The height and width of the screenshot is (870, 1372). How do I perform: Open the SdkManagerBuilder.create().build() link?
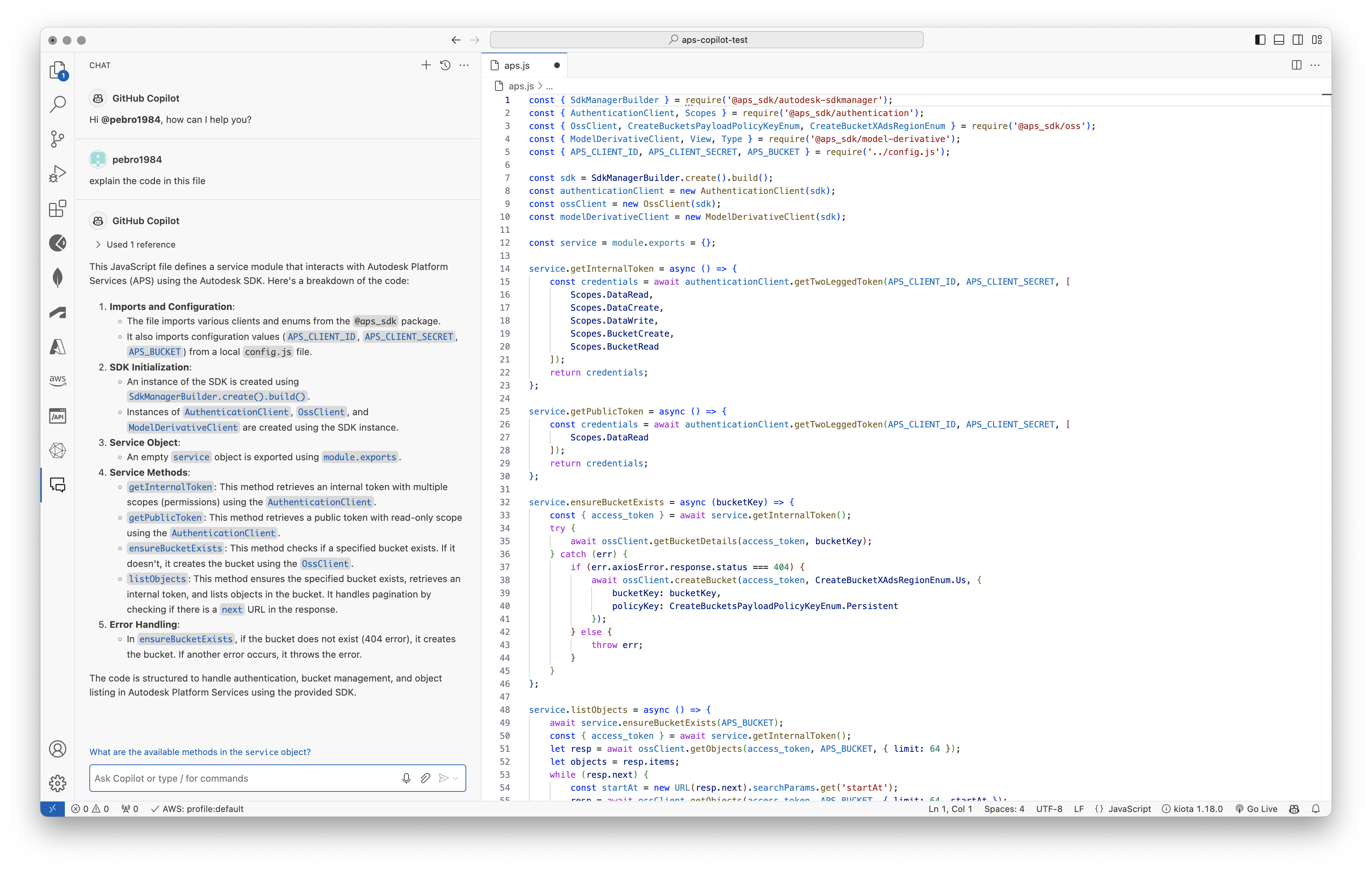click(x=217, y=396)
